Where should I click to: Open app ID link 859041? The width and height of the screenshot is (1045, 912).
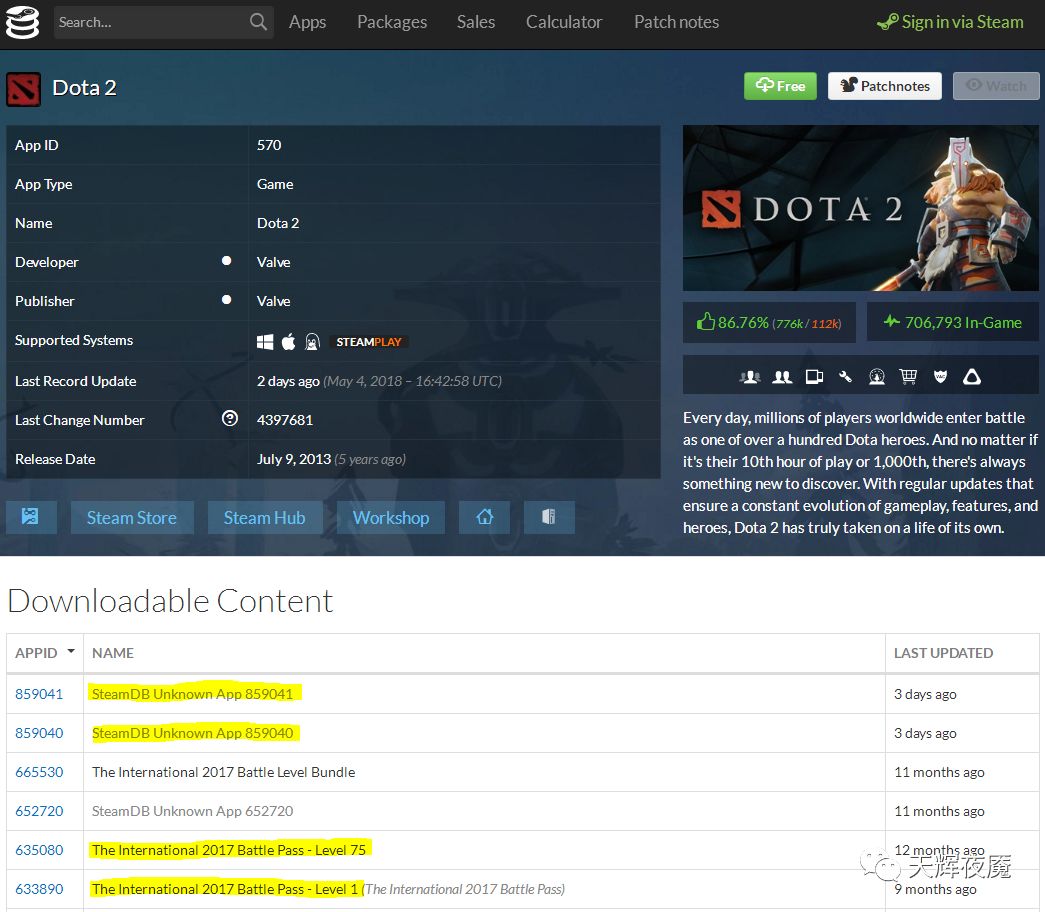39,694
